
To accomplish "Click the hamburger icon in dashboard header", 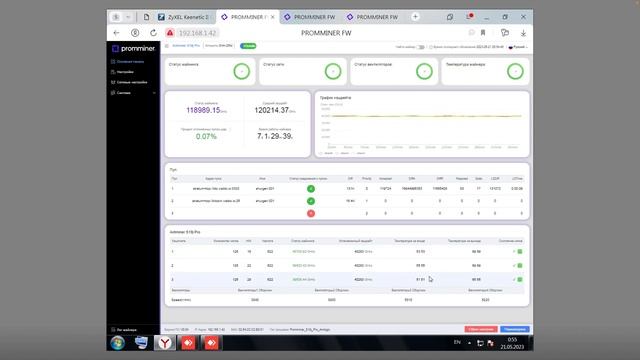I will (x=167, y=46).
